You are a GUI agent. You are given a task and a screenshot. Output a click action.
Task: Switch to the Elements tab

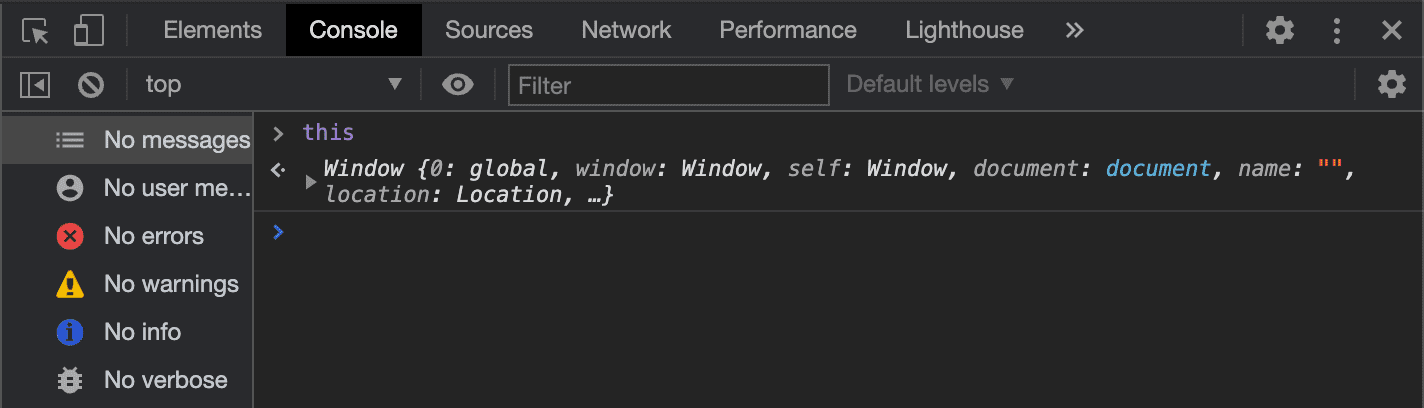click(x=212, y=31)
